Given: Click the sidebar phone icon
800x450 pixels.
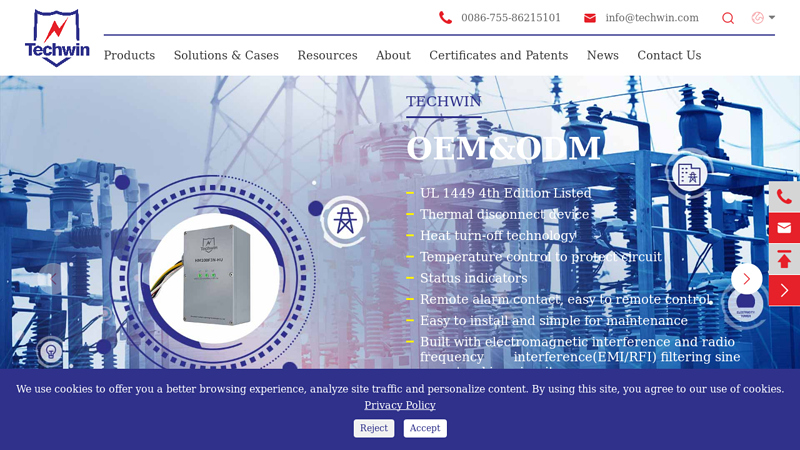Looking at the screenshot, I should [784, 196].
